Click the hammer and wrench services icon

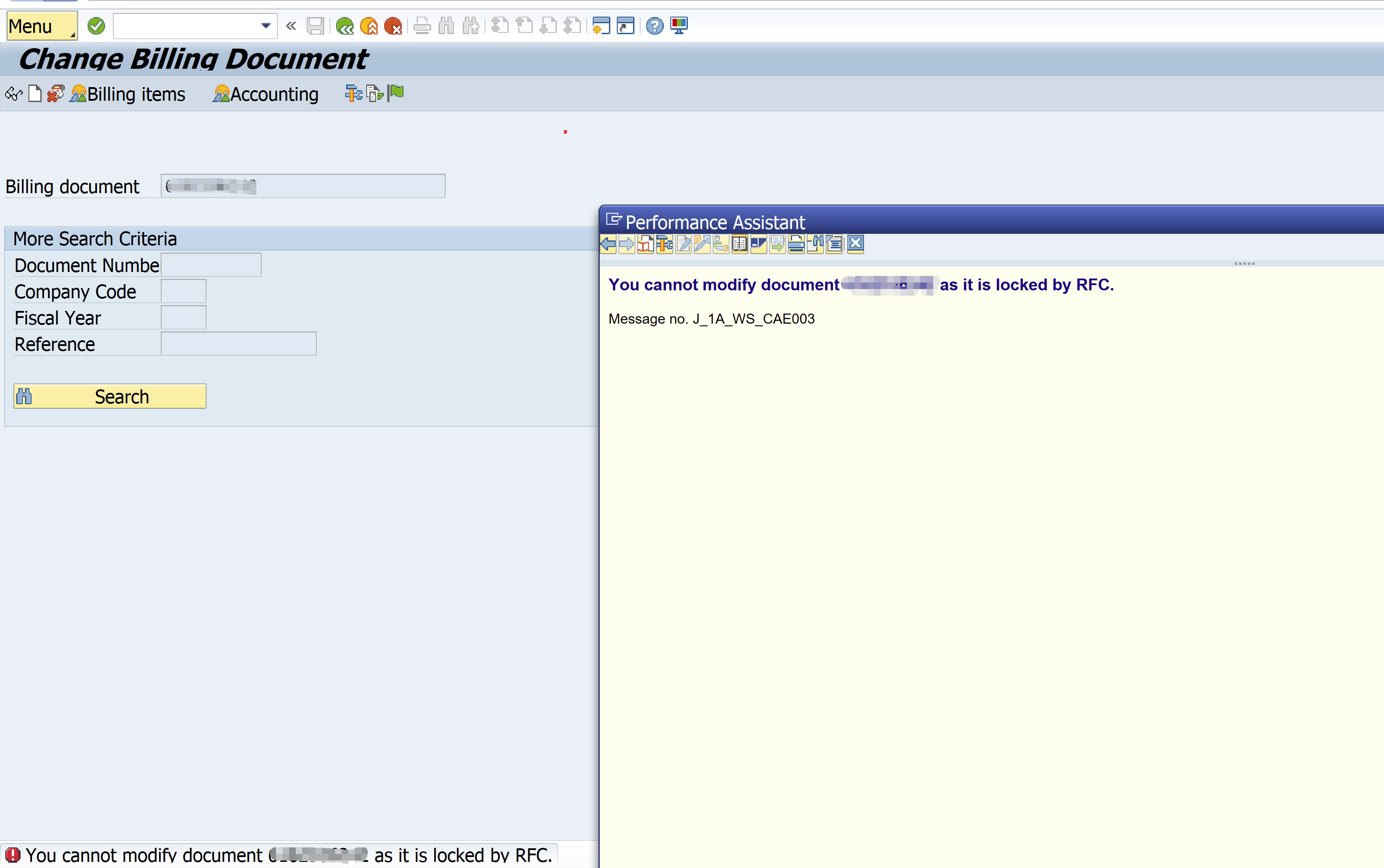[353, 93]
